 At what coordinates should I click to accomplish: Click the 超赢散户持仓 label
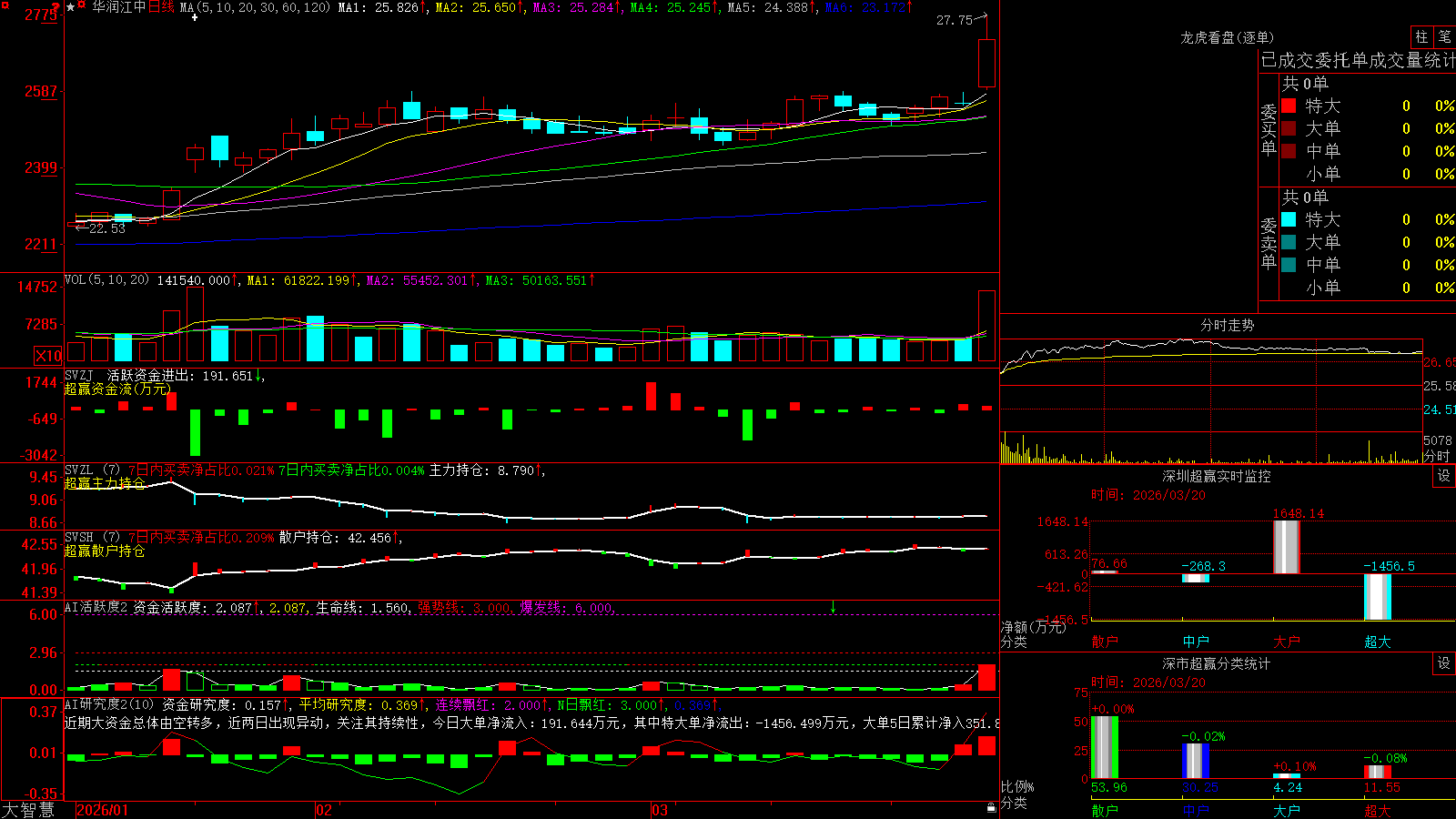point(105,551)
